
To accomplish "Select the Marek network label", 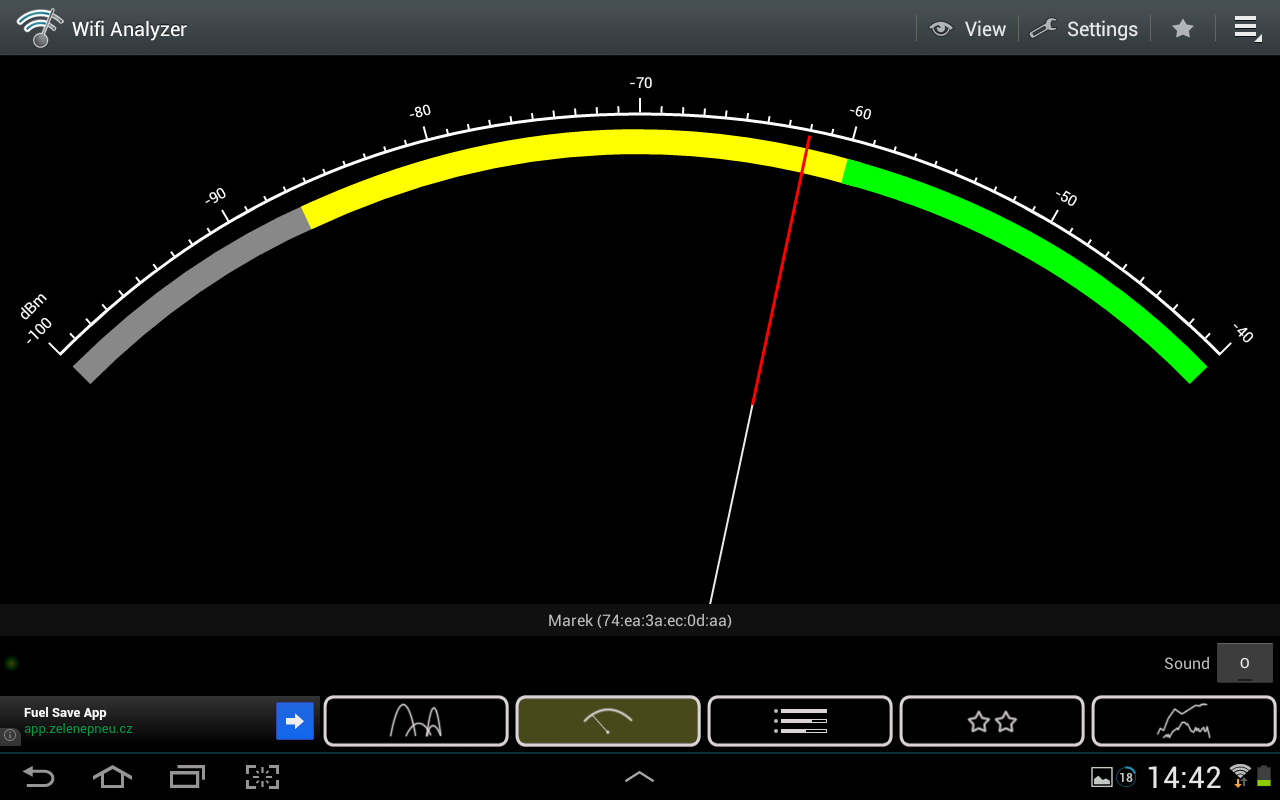I will coord(640,621).
